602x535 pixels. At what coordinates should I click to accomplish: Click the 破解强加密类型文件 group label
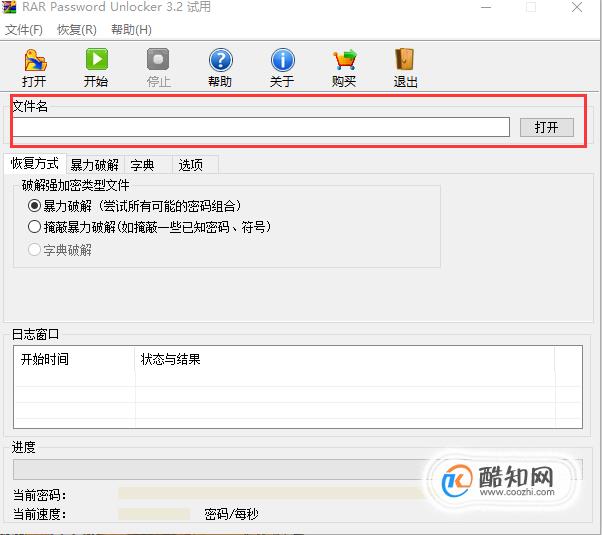tap(75, 186)
